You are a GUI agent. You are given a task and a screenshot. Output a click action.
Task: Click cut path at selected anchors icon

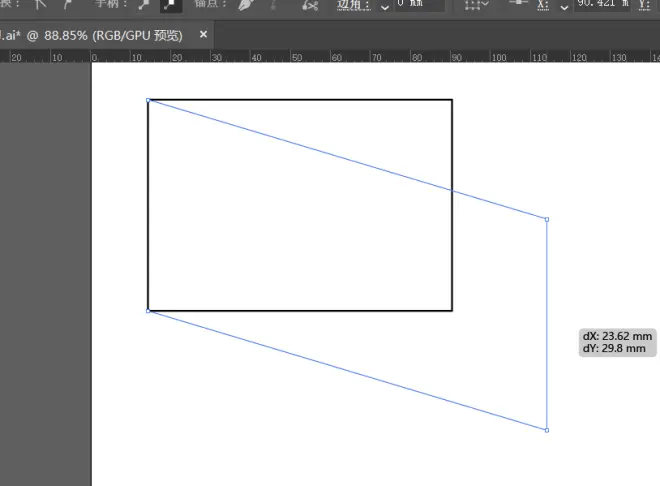[x=310, y=5]
